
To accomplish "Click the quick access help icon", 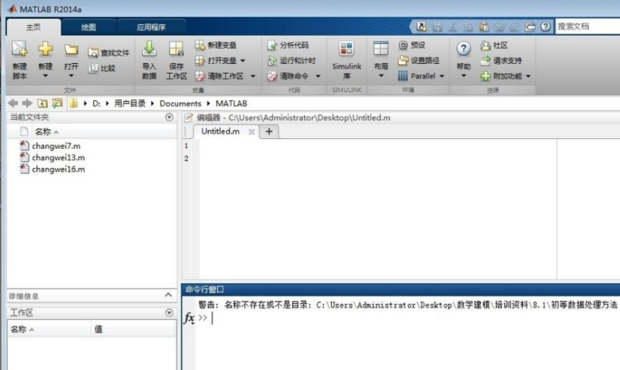I will (x=545, y=27).
